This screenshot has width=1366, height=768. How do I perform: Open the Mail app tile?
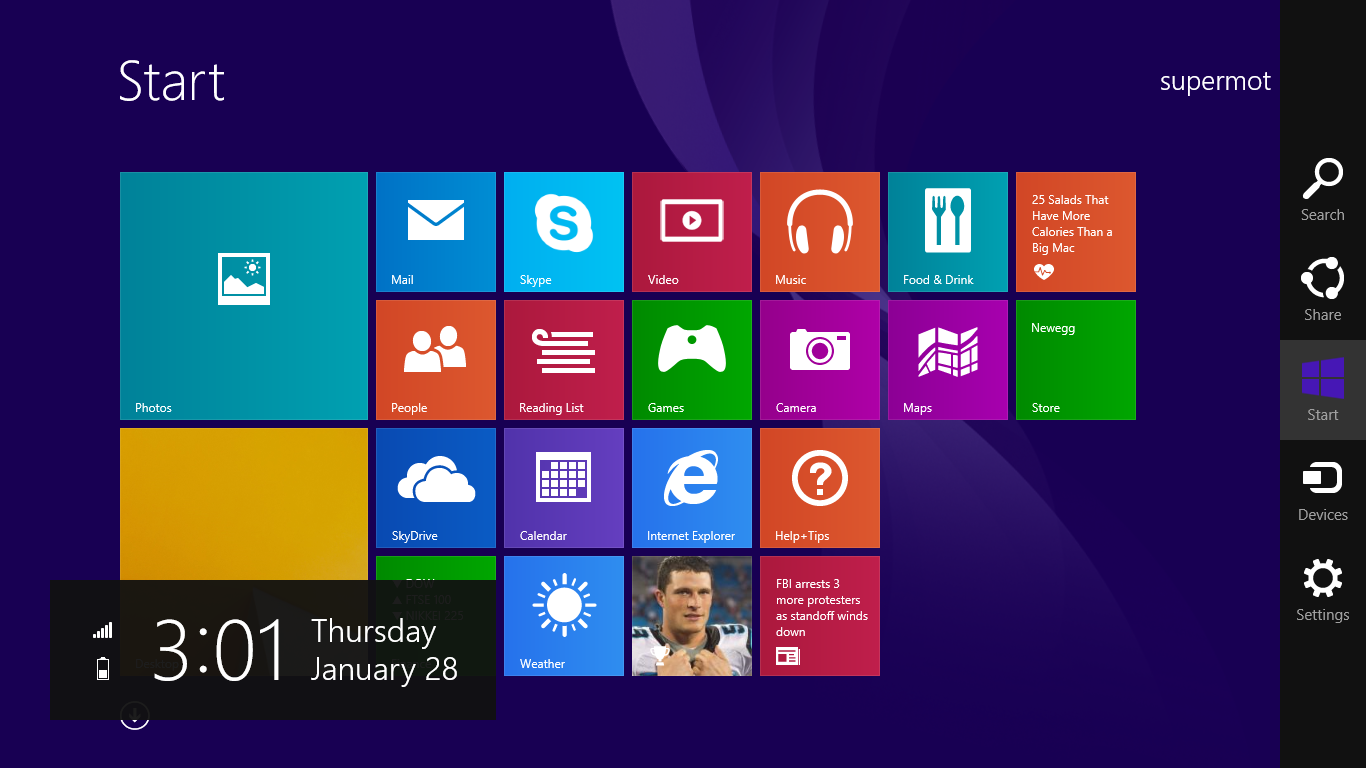436,232
